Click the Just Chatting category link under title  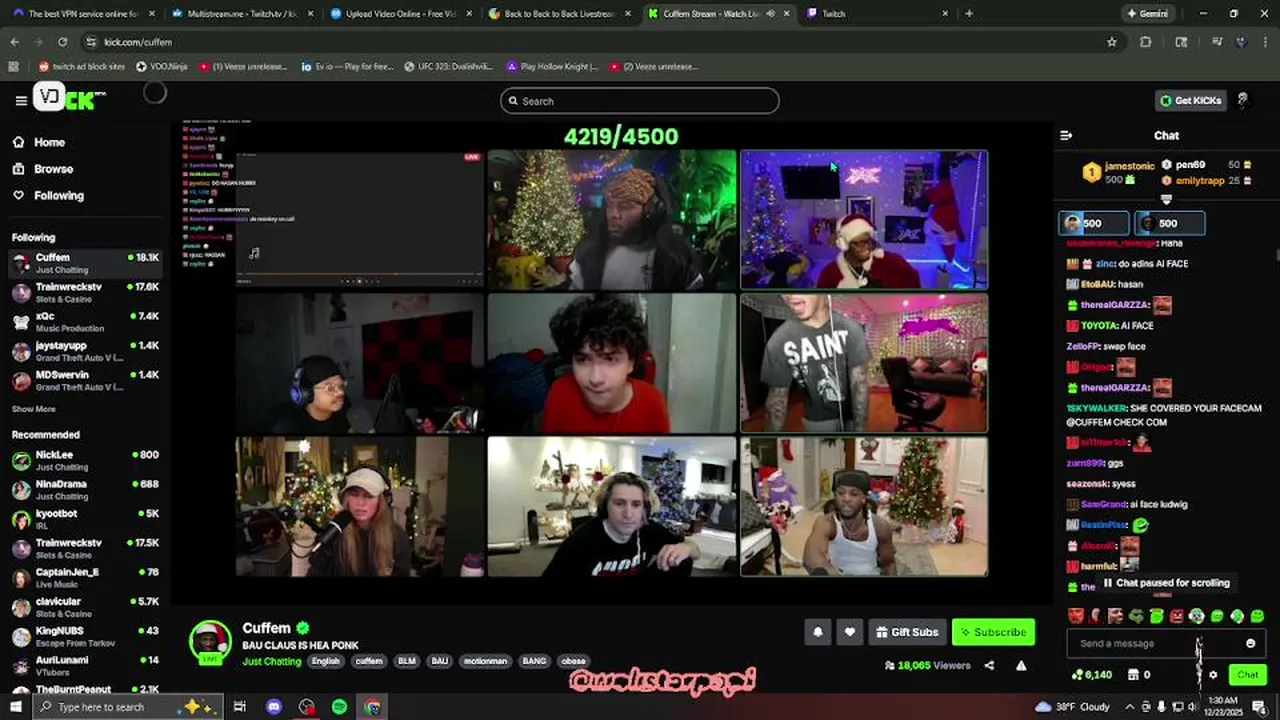[271, 661]
